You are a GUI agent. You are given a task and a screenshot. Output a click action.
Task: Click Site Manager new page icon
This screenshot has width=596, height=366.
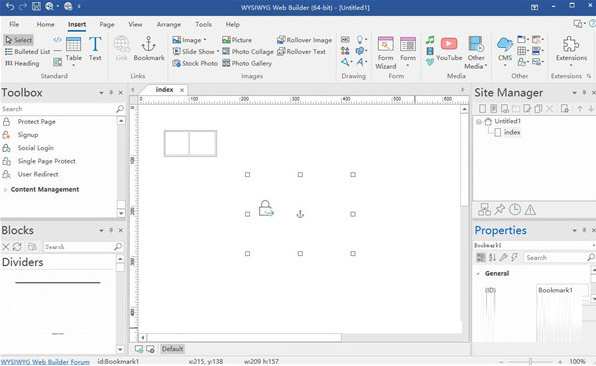[x=482, y=109]
